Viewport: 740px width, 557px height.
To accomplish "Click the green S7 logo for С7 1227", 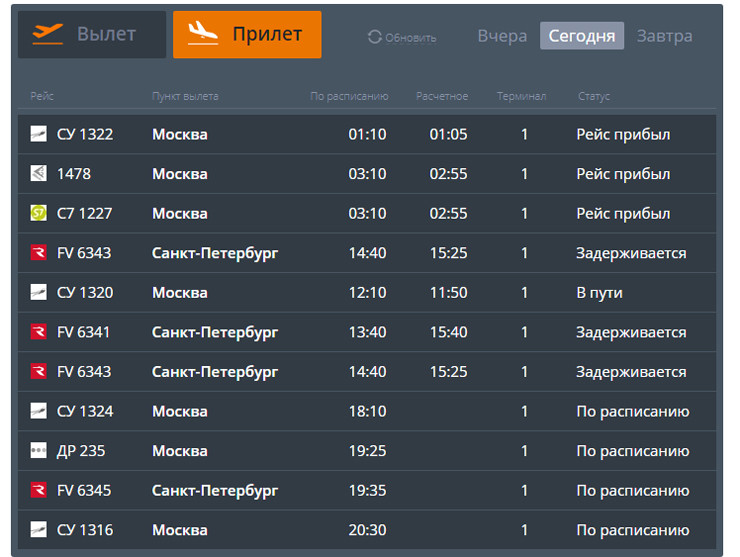I will tap(39, 213).
